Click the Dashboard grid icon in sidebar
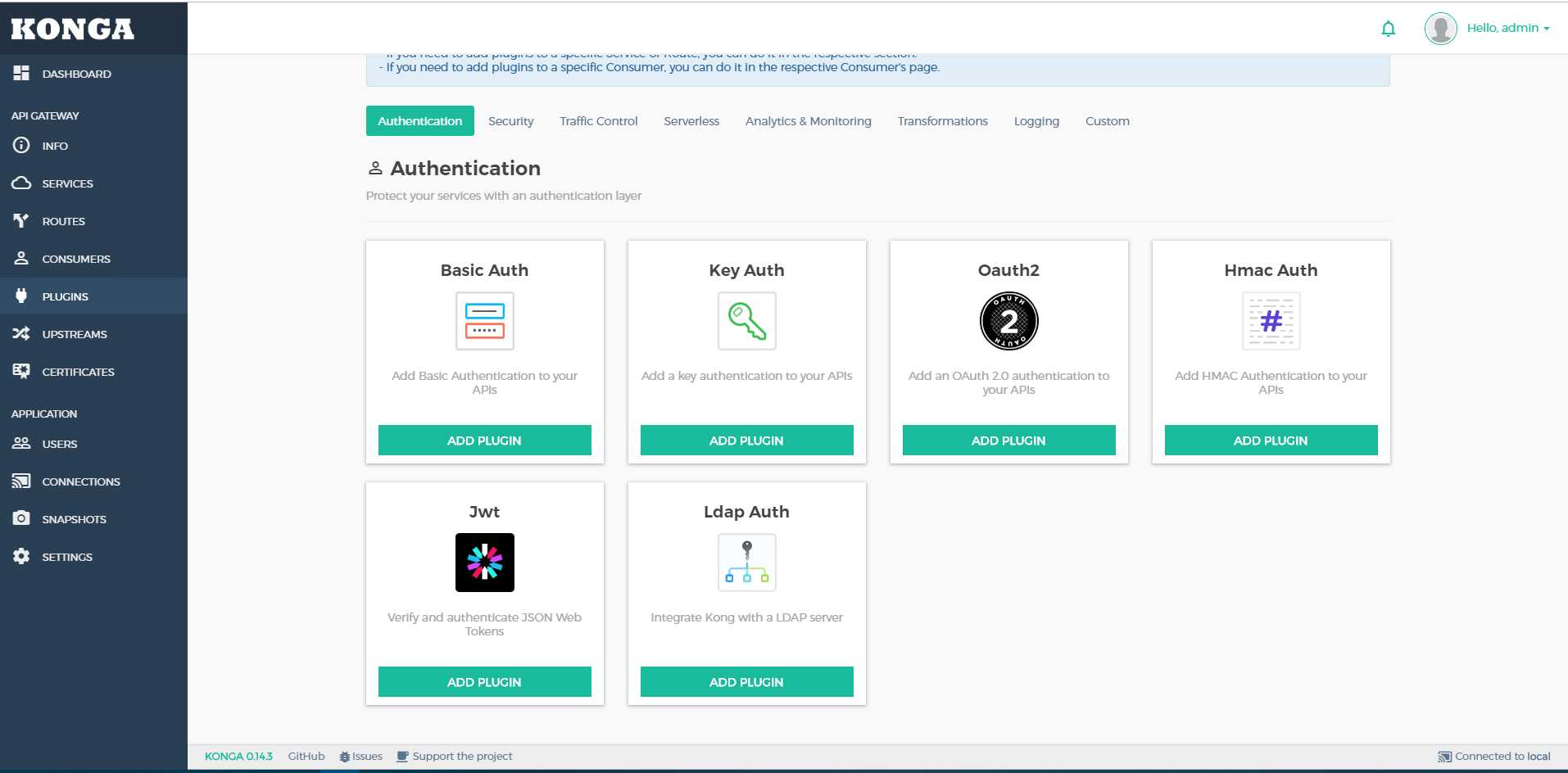This screenshot has height=773, width=1568. (21, 73)
